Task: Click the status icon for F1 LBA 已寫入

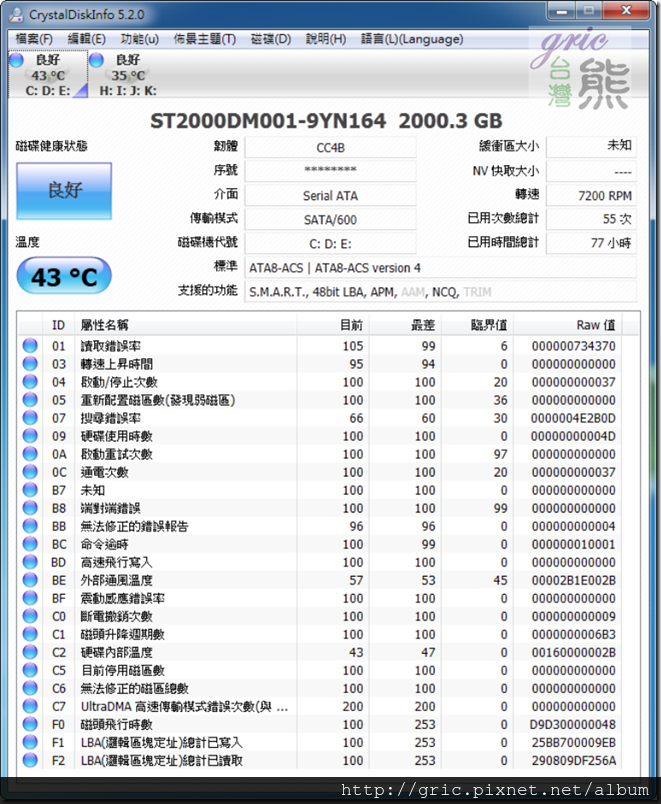Action: pyautogui.click(x=30, y=742)
